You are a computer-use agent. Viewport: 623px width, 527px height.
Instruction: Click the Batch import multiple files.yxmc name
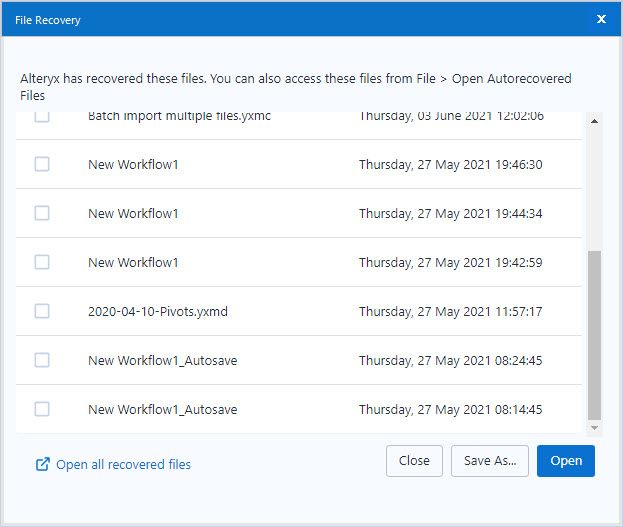pos(179,117)
